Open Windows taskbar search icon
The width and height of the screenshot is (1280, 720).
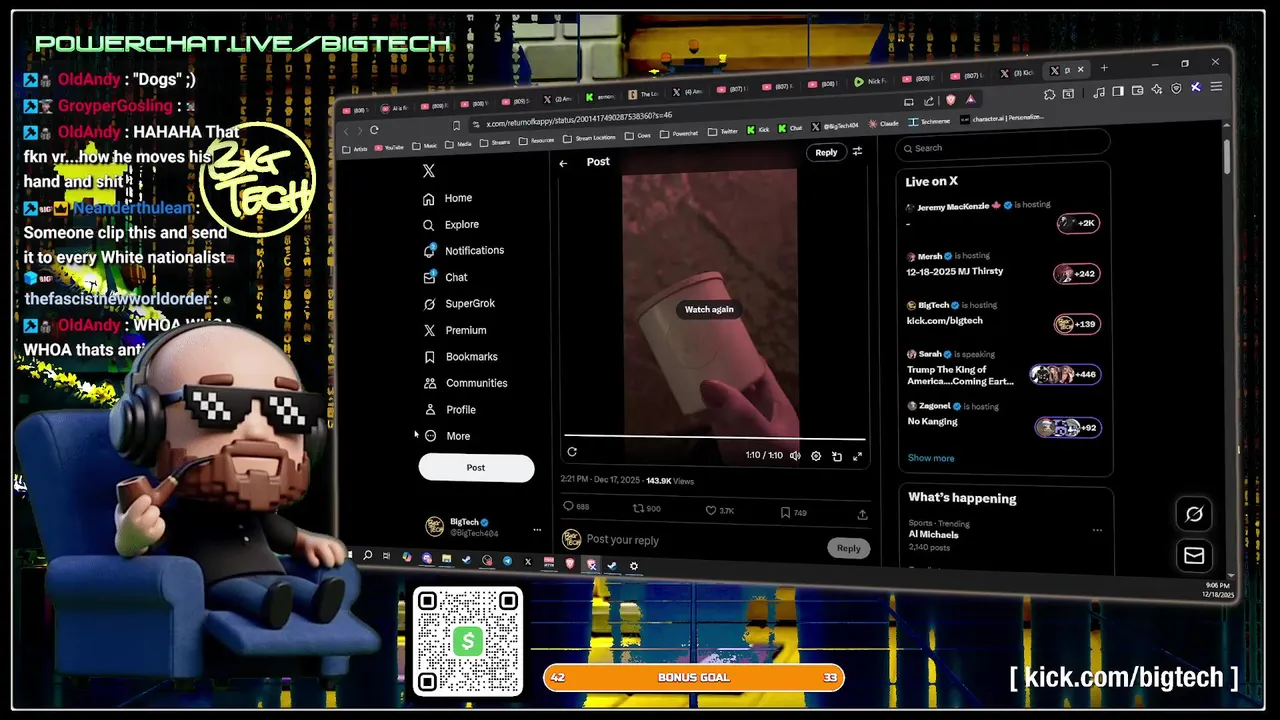coord(368,555)
